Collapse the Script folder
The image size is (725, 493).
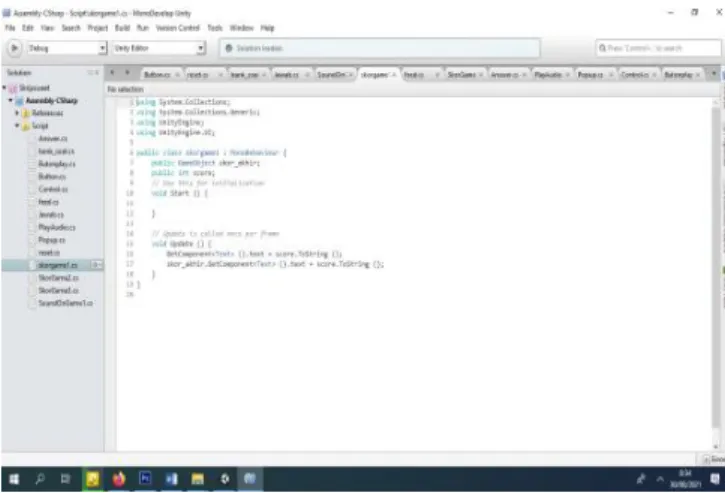[17, 125]
